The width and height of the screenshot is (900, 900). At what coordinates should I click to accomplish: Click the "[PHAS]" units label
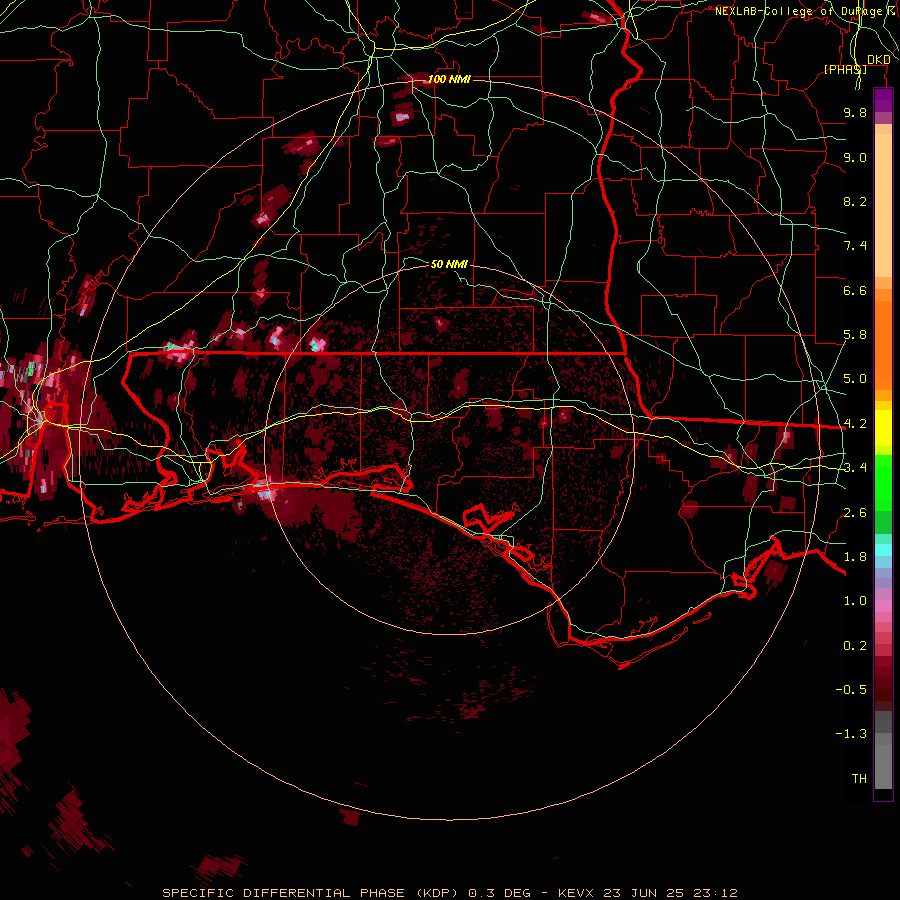pyautogui.click(x=845, y=69)
